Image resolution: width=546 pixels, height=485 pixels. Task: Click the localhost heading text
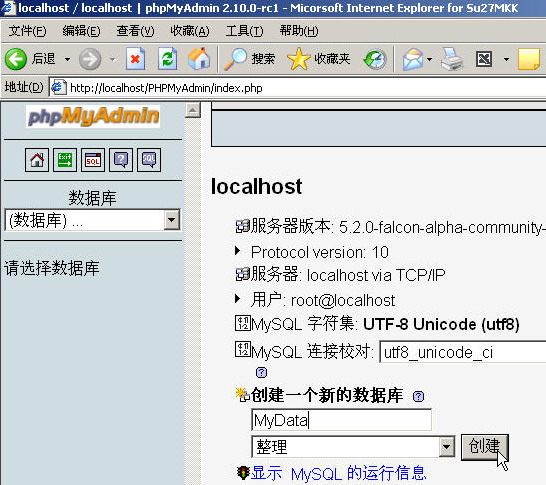click(256, 186)
